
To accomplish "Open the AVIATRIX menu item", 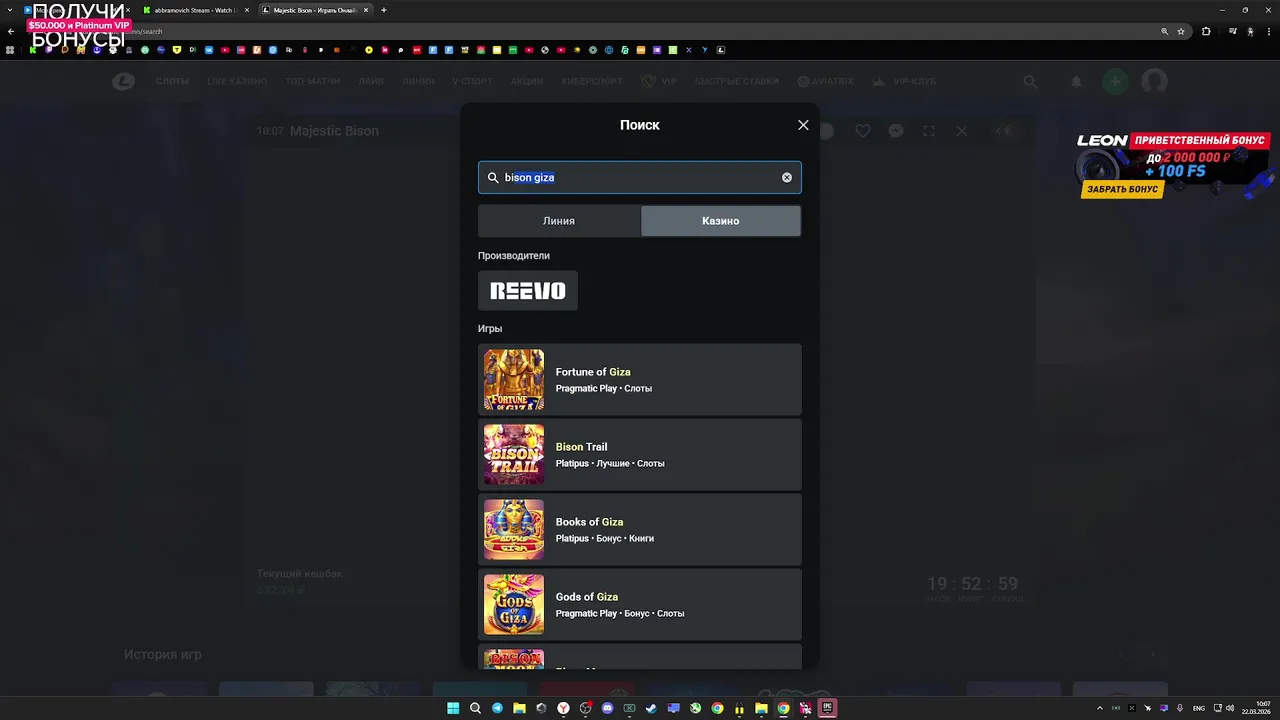I will 825,81.
